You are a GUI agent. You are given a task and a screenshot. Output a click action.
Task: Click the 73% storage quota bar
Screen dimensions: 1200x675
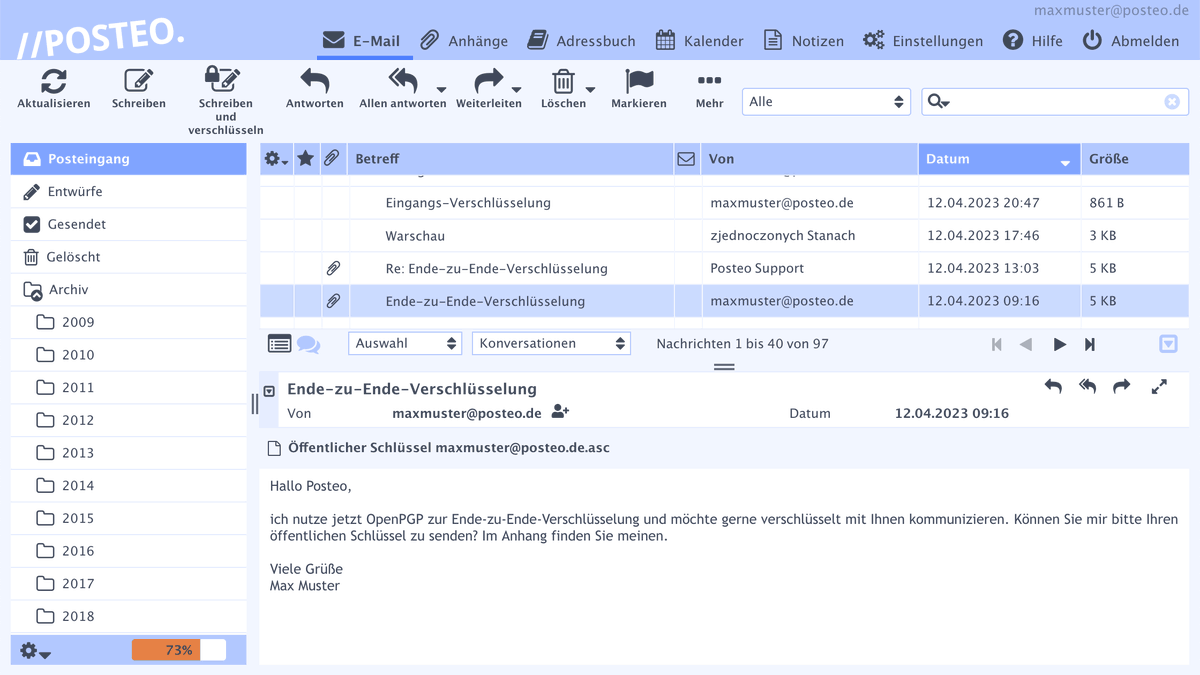[179, 650]
